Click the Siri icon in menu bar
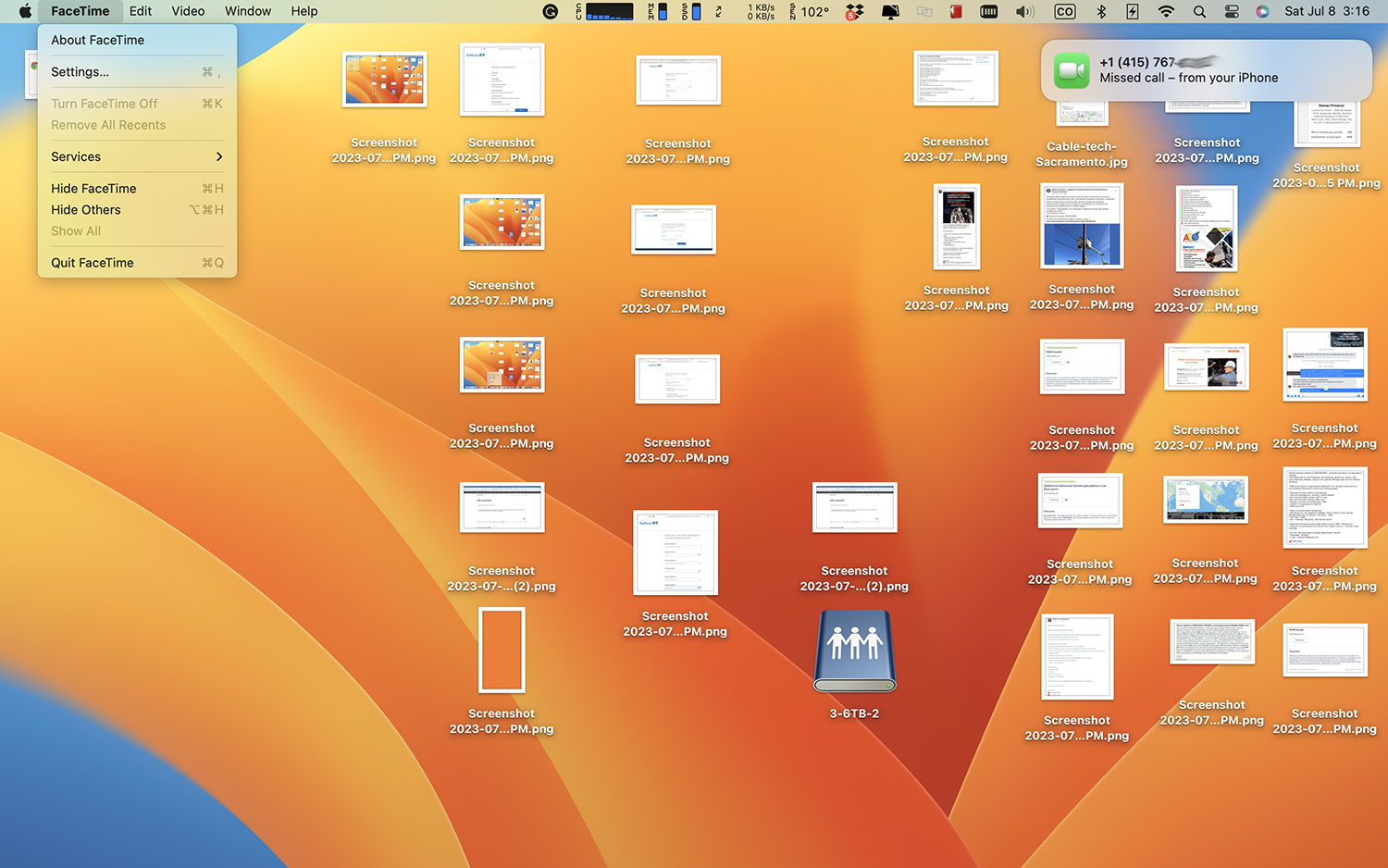The image size is (1388, 868). pos(1262,11)
